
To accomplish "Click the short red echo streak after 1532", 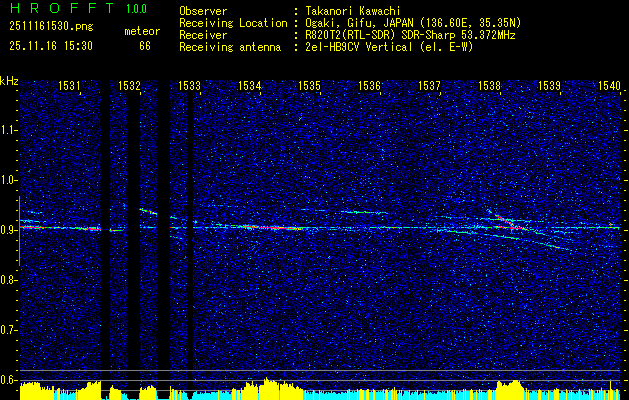I will (x=148, y=211).
